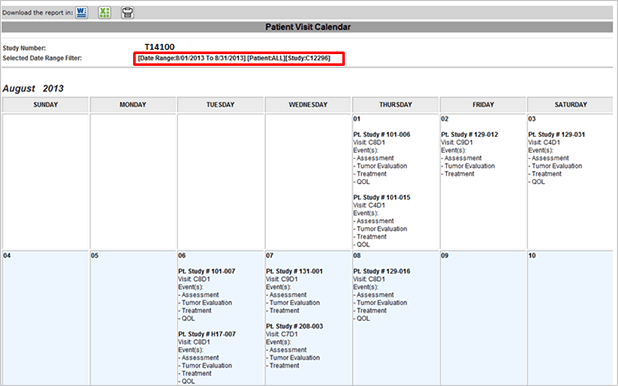Download the report as Excel file
This screenshot has width=618, height=386.
click(x=104, y=12)
